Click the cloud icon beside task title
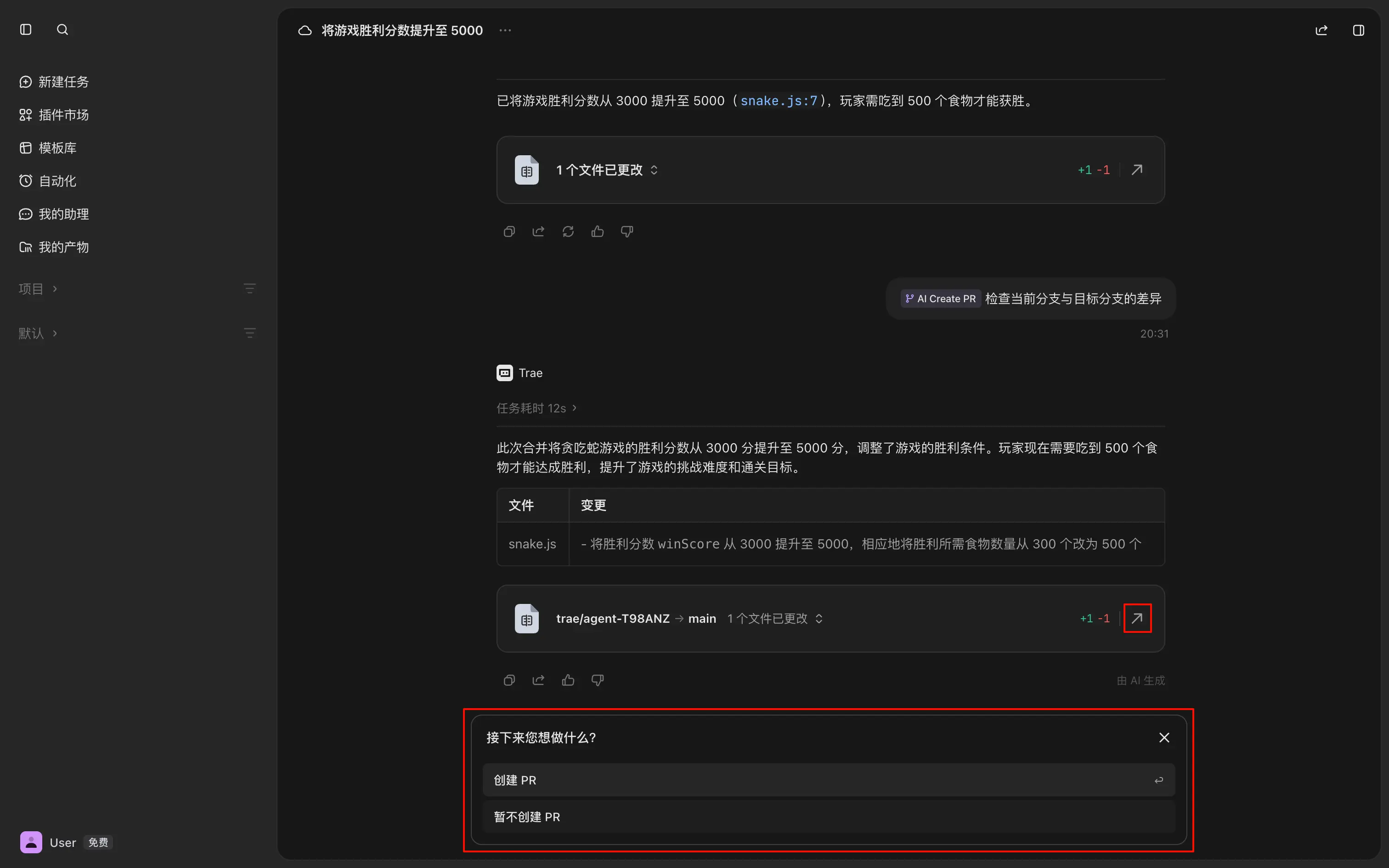This screenshot has height=868, width=1389. coord(305,30)
